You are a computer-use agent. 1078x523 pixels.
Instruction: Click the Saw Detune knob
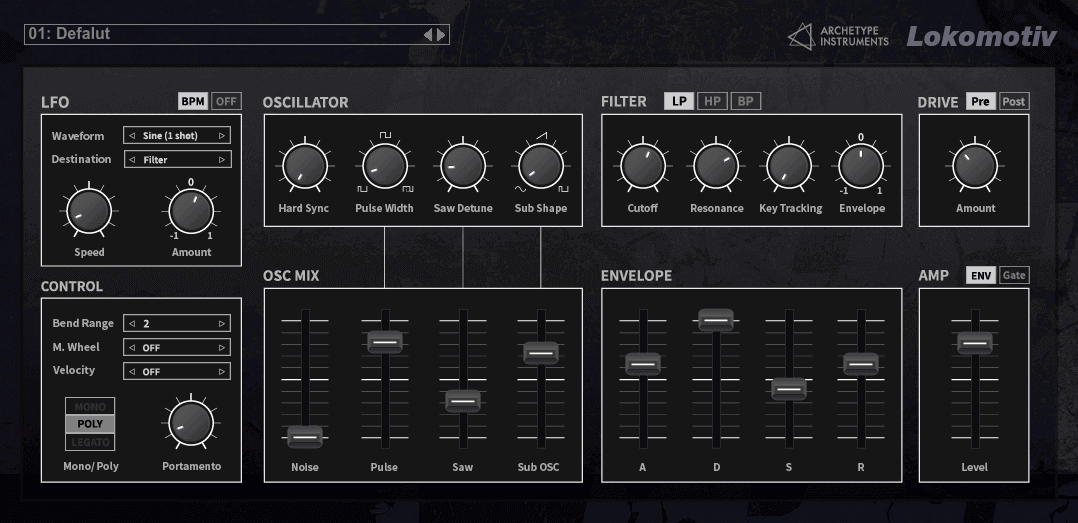pyautogui.click(x=463, y=166)
